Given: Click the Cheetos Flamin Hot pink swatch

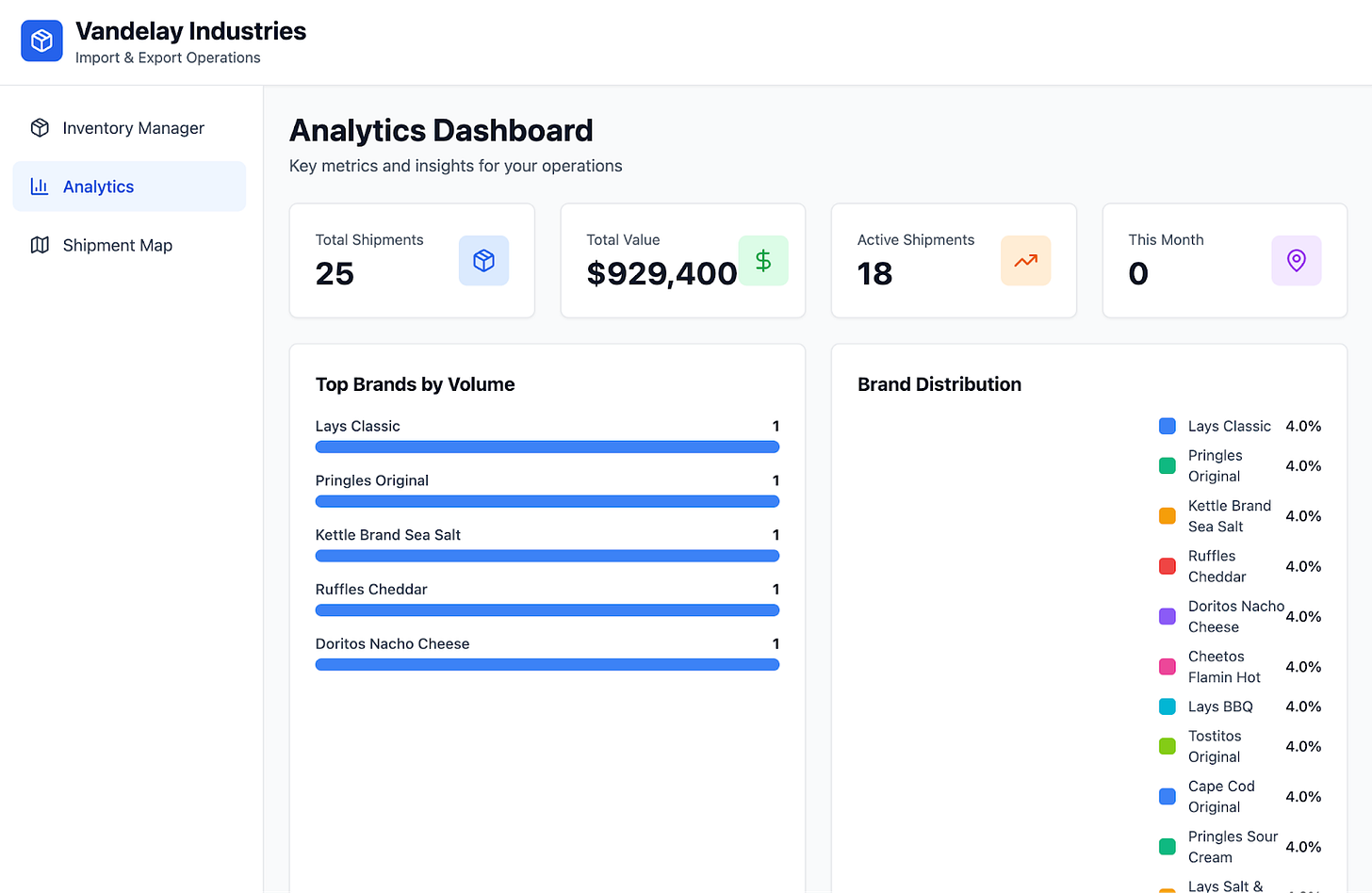Looking at the screenshot, I should [1167, 667].
